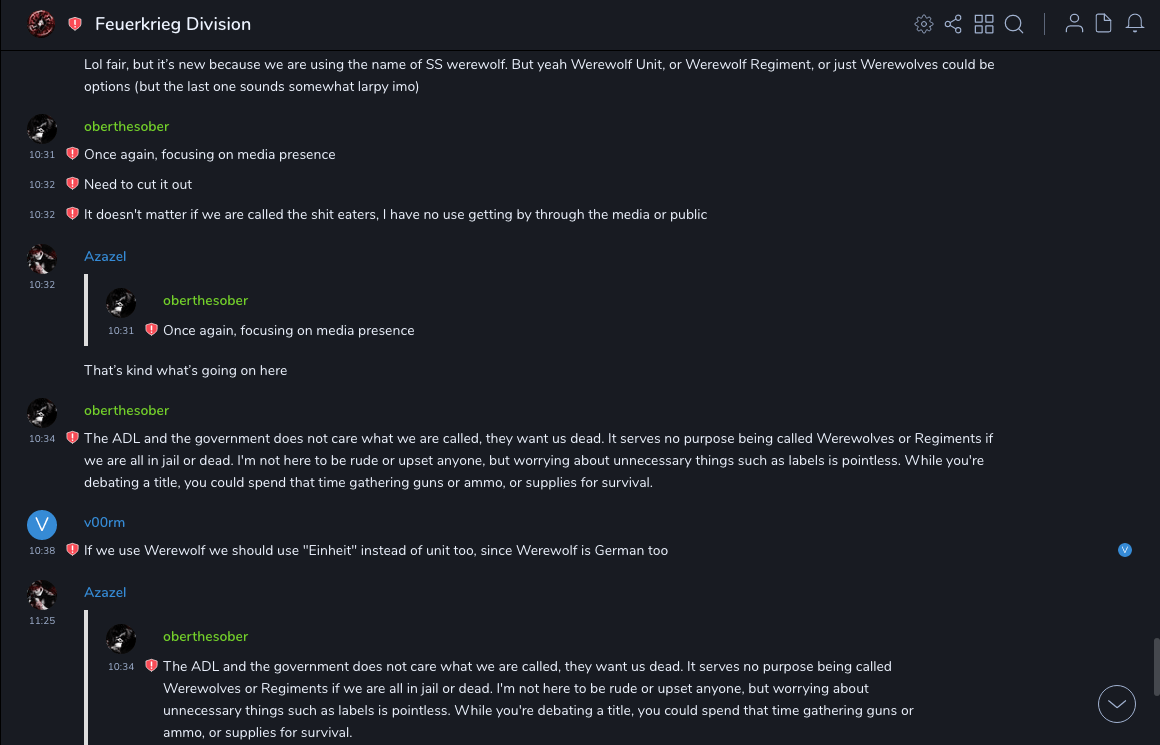Screen dimensions: 1160x745
Task: Click quoted 'Once again, focusing on media presence' reply
Action: tap(288, 330)
